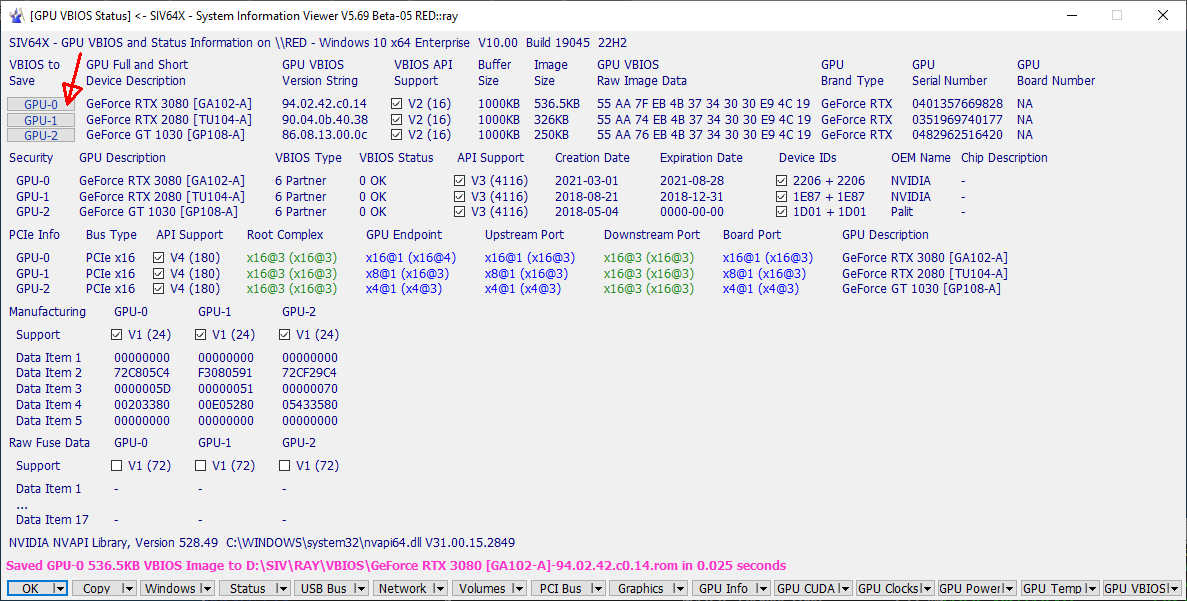Toggle PCIe V4 (180) checkbox for GPU-2
Screen dimensions: 1187x601
(158, 288)
